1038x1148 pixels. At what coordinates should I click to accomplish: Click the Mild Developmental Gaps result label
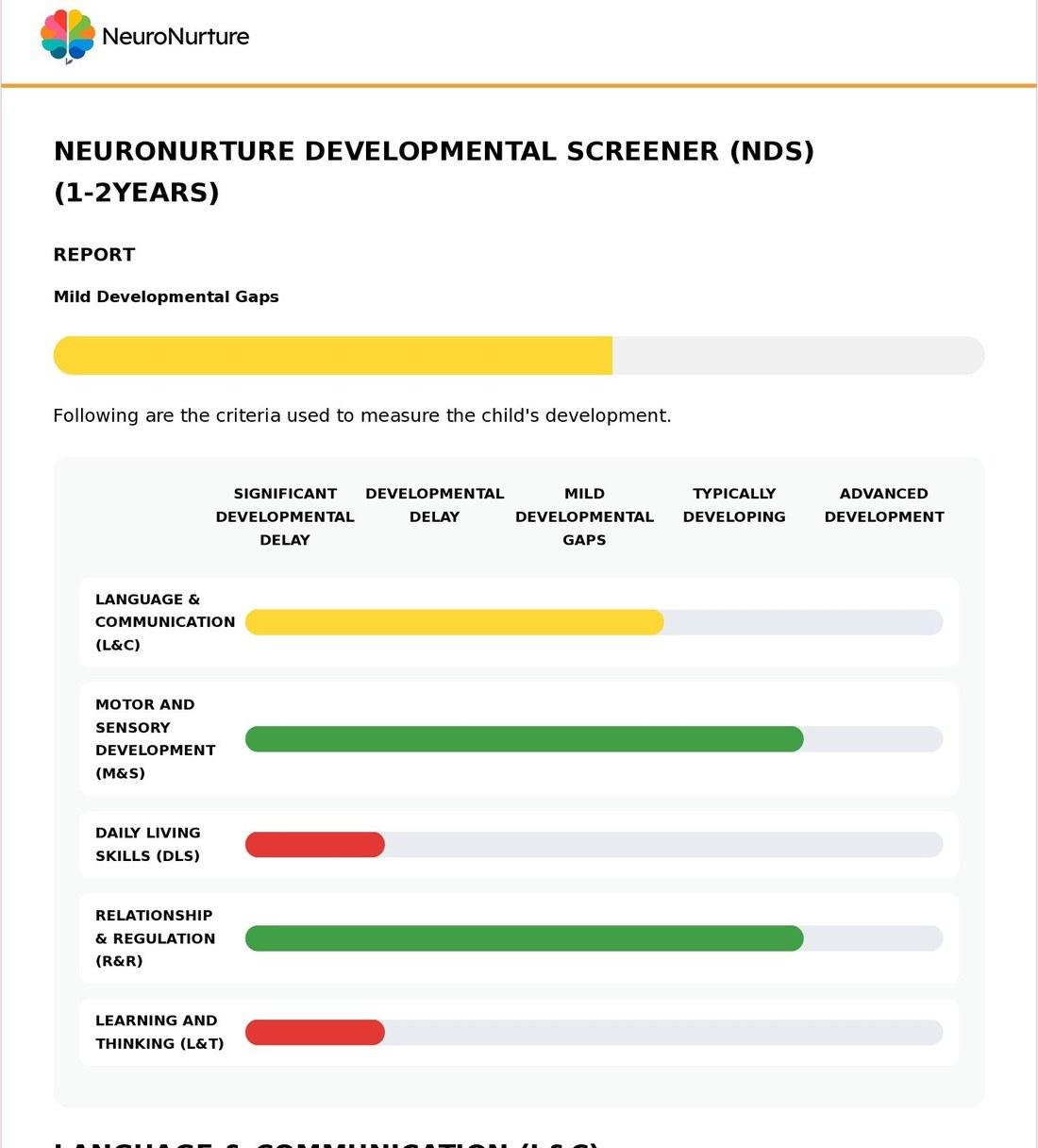pyautogui.click(x=166, y=296)
